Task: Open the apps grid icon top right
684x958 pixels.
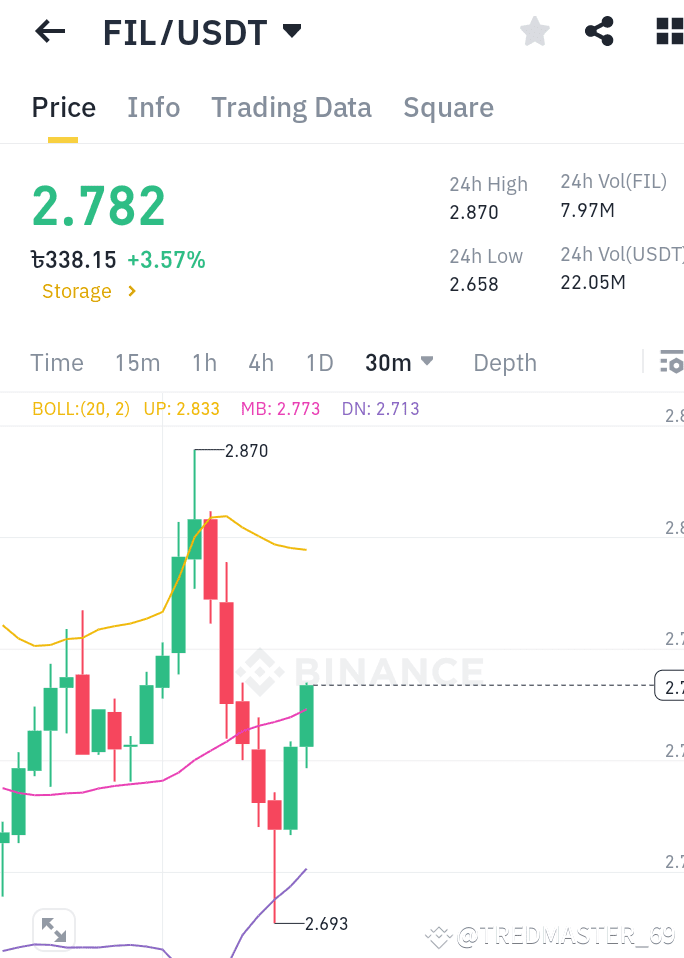Action: point(668,31)
